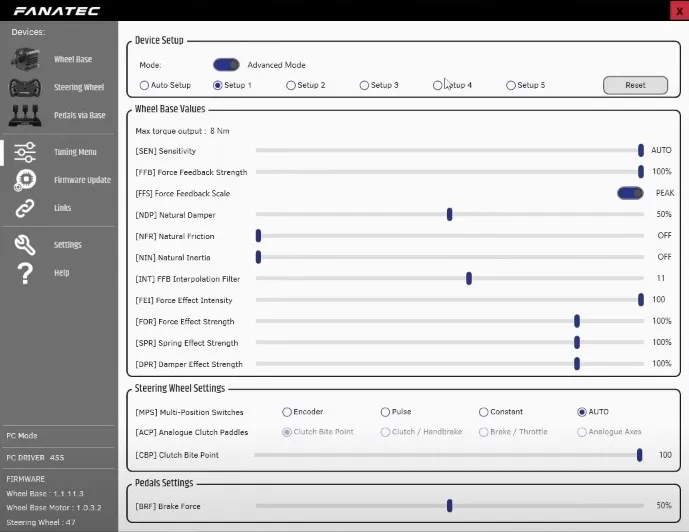The height and width of the screenshot is (532, 689).
Task: Click the 'Wheel Base Motor : 1.0.3.2' text
Action: [54, 508]
